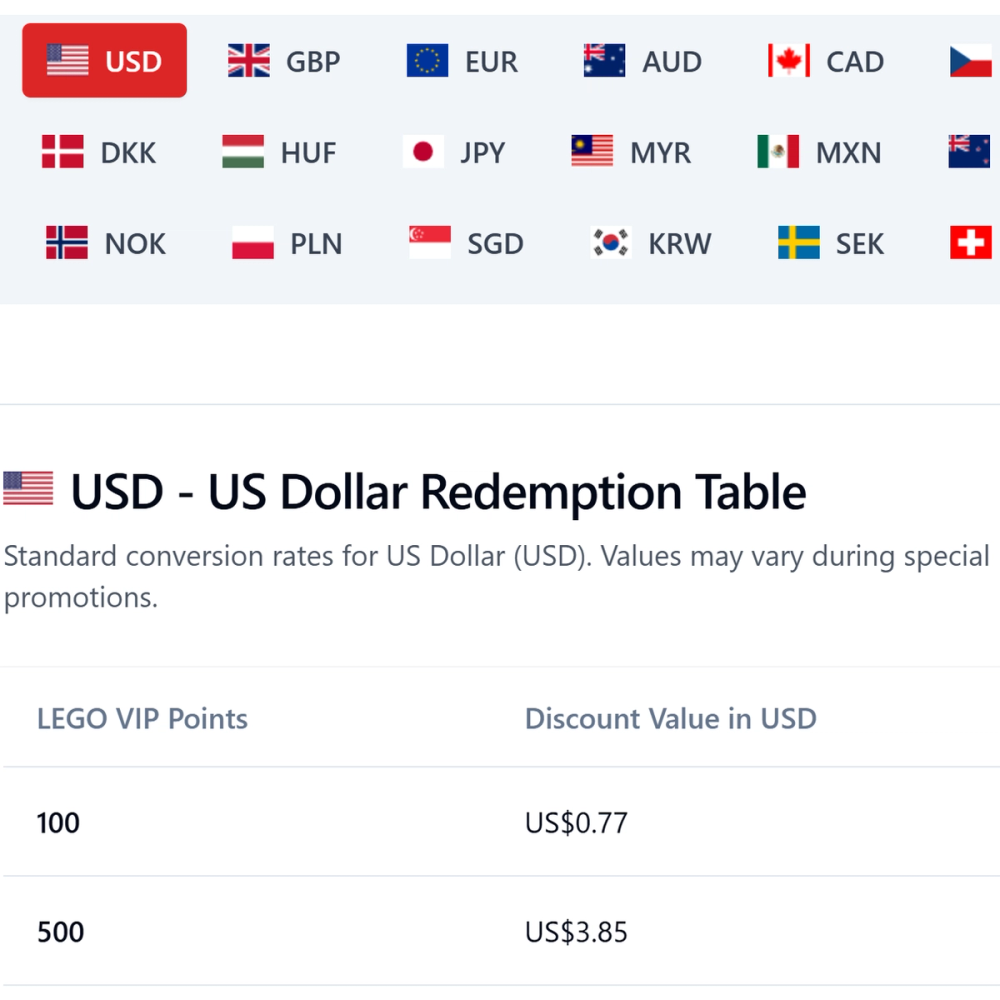Choose PLN currency

pos(287,243)
